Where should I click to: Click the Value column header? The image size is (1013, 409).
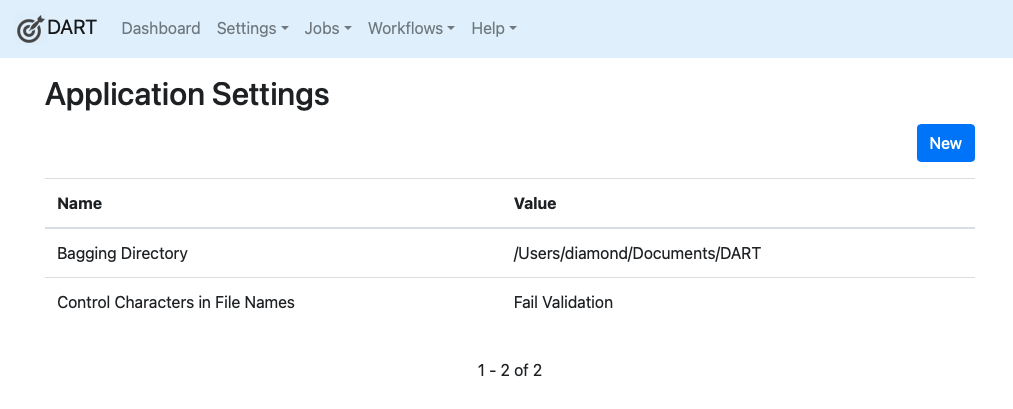(x=535, y=203)
